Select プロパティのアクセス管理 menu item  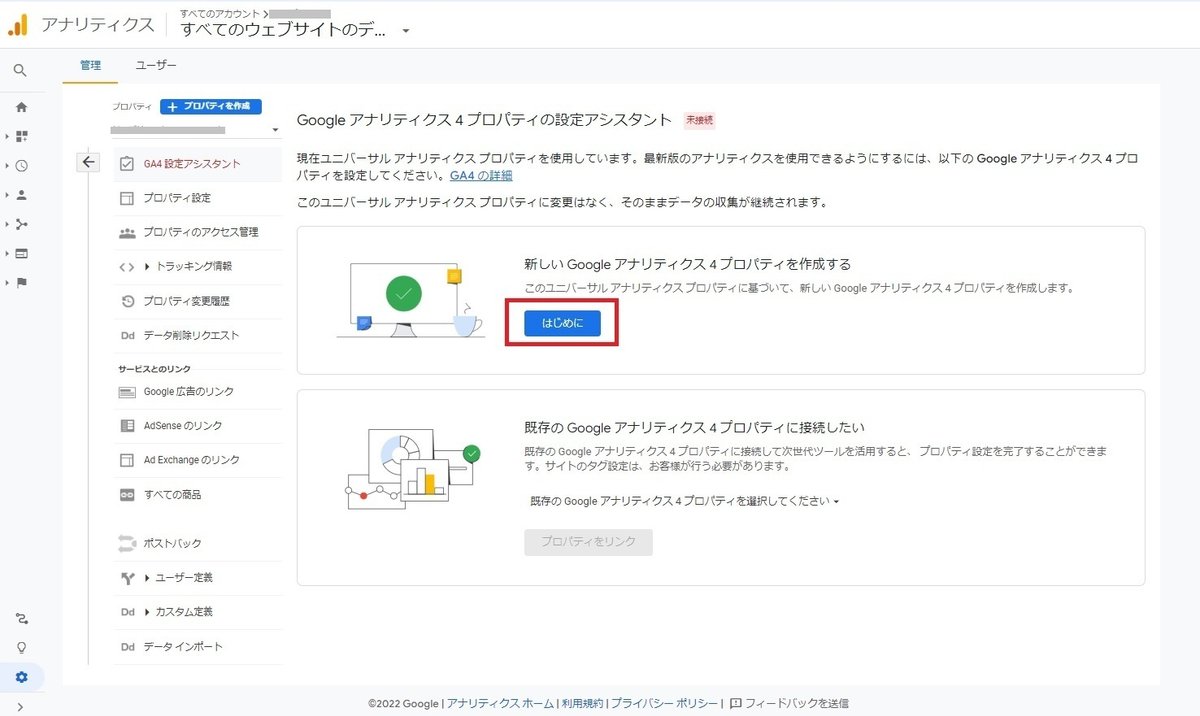(196, 232)
